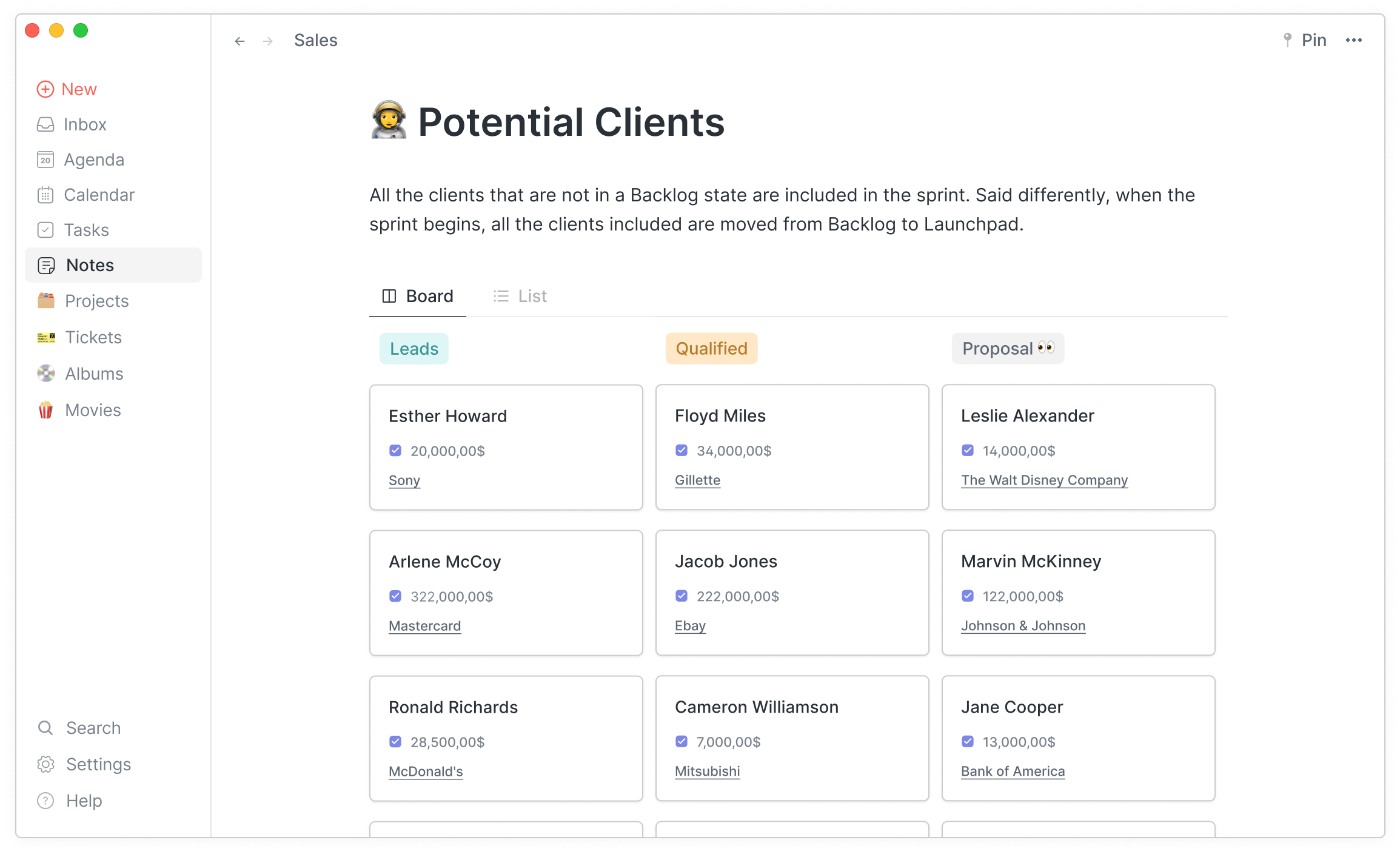Open the Mastercard company link
Image resolution: width=1400 pixels, height=854 pixels.
pyautogui.click(x=424, y=626)
